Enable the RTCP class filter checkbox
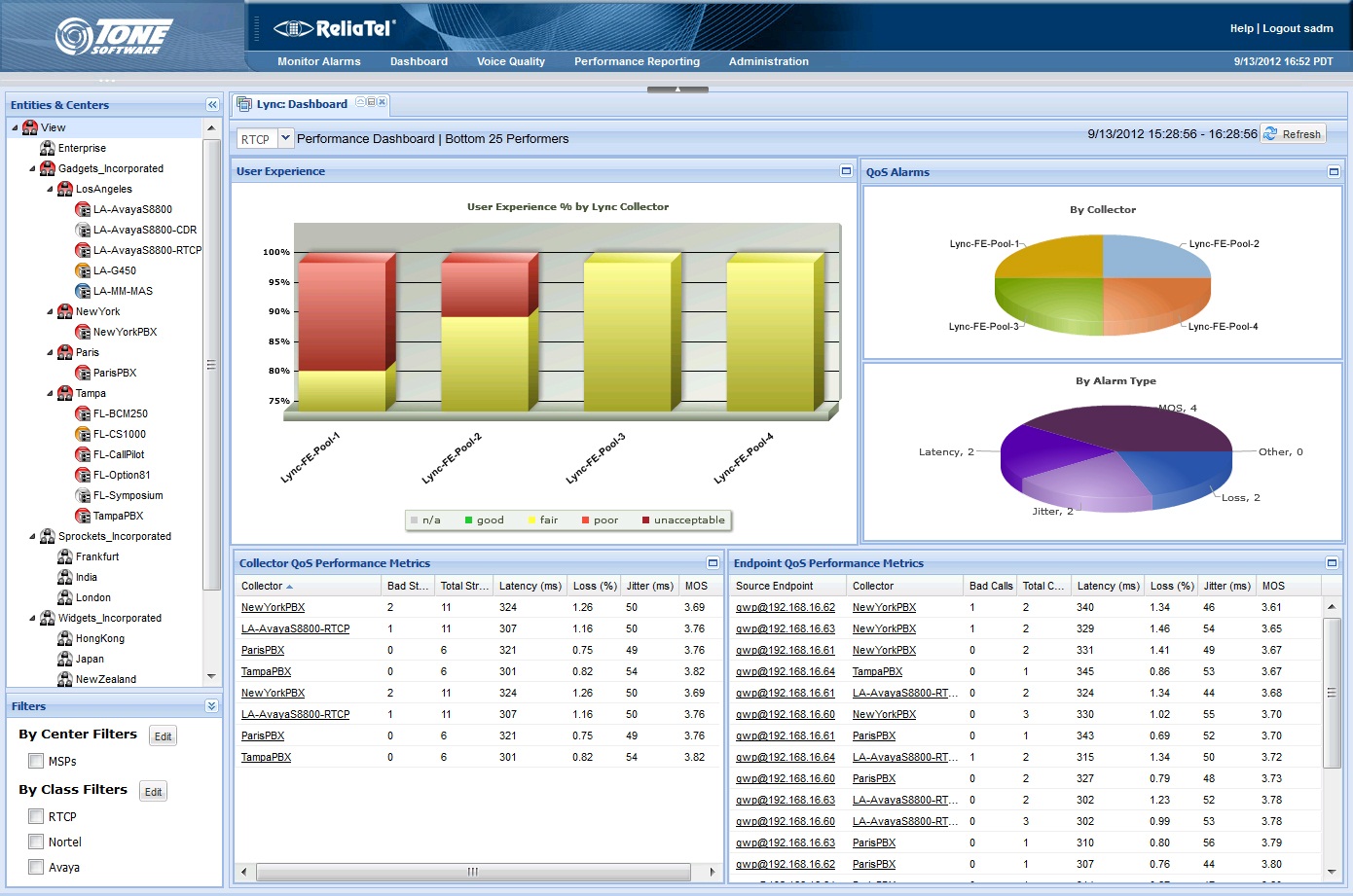Screen dimensions: 1353x896 [36, 816]
